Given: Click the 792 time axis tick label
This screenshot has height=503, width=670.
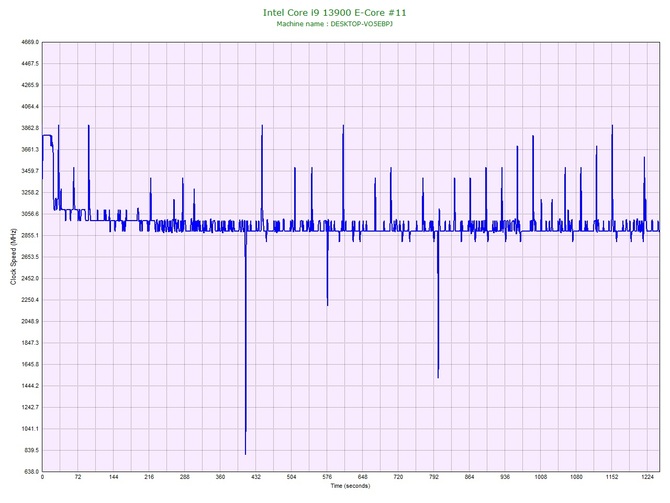Looking at the screenshot, I should 434,477.
